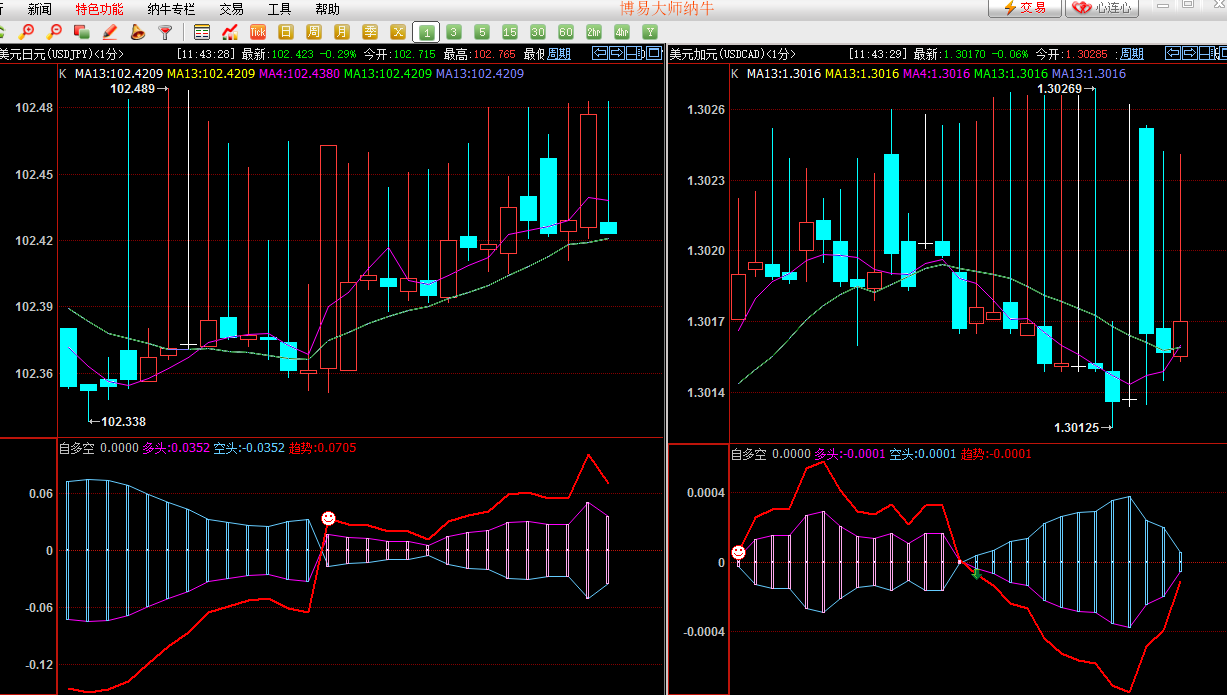This screenshot has width=1227, height=695.
Task: Click the smiley marker in USDJPY indicator panel
Action: point(328,518)
